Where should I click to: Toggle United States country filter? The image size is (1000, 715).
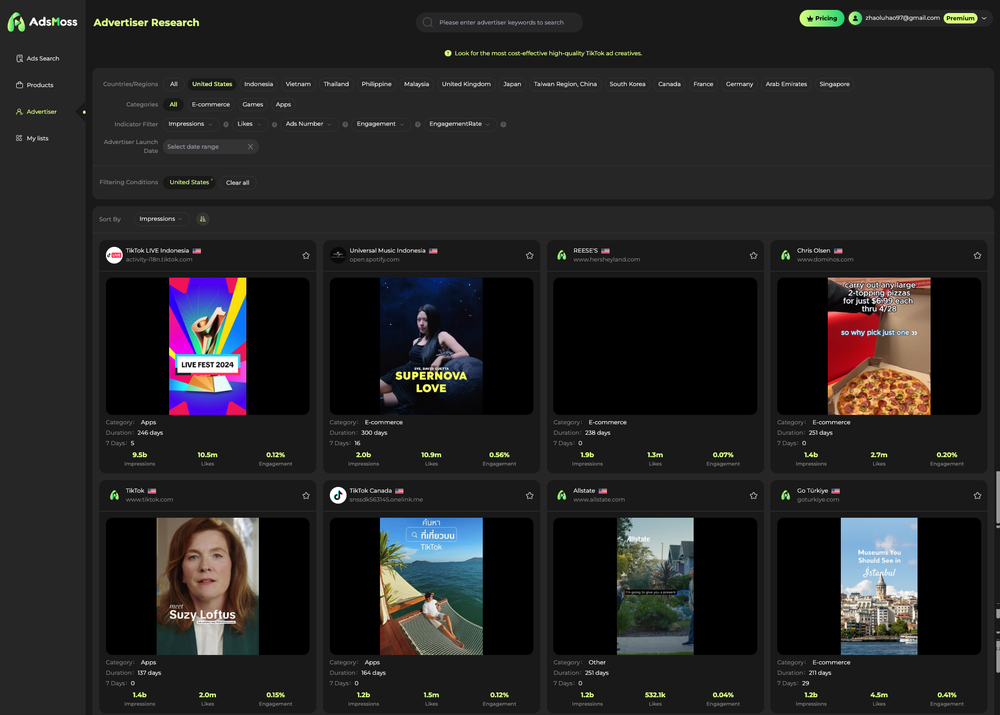pos(212,84)
